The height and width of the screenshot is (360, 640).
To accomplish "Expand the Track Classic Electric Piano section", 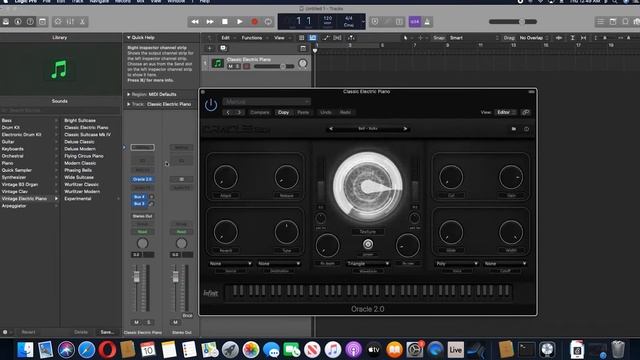I will [x=129, y=104].
